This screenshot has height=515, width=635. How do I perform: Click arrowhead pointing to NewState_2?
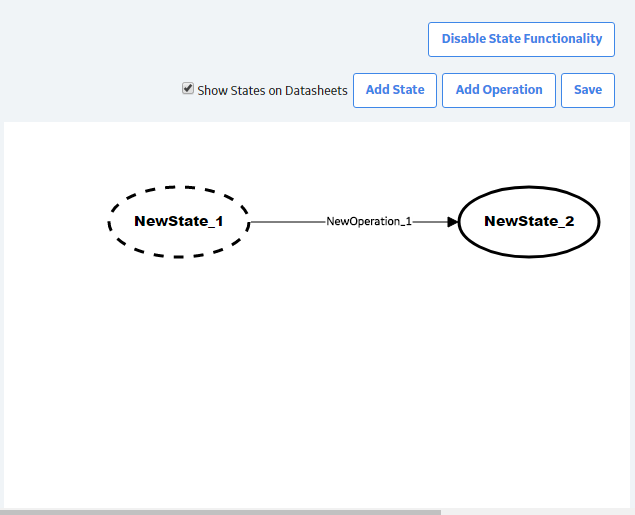click(452, 222)
